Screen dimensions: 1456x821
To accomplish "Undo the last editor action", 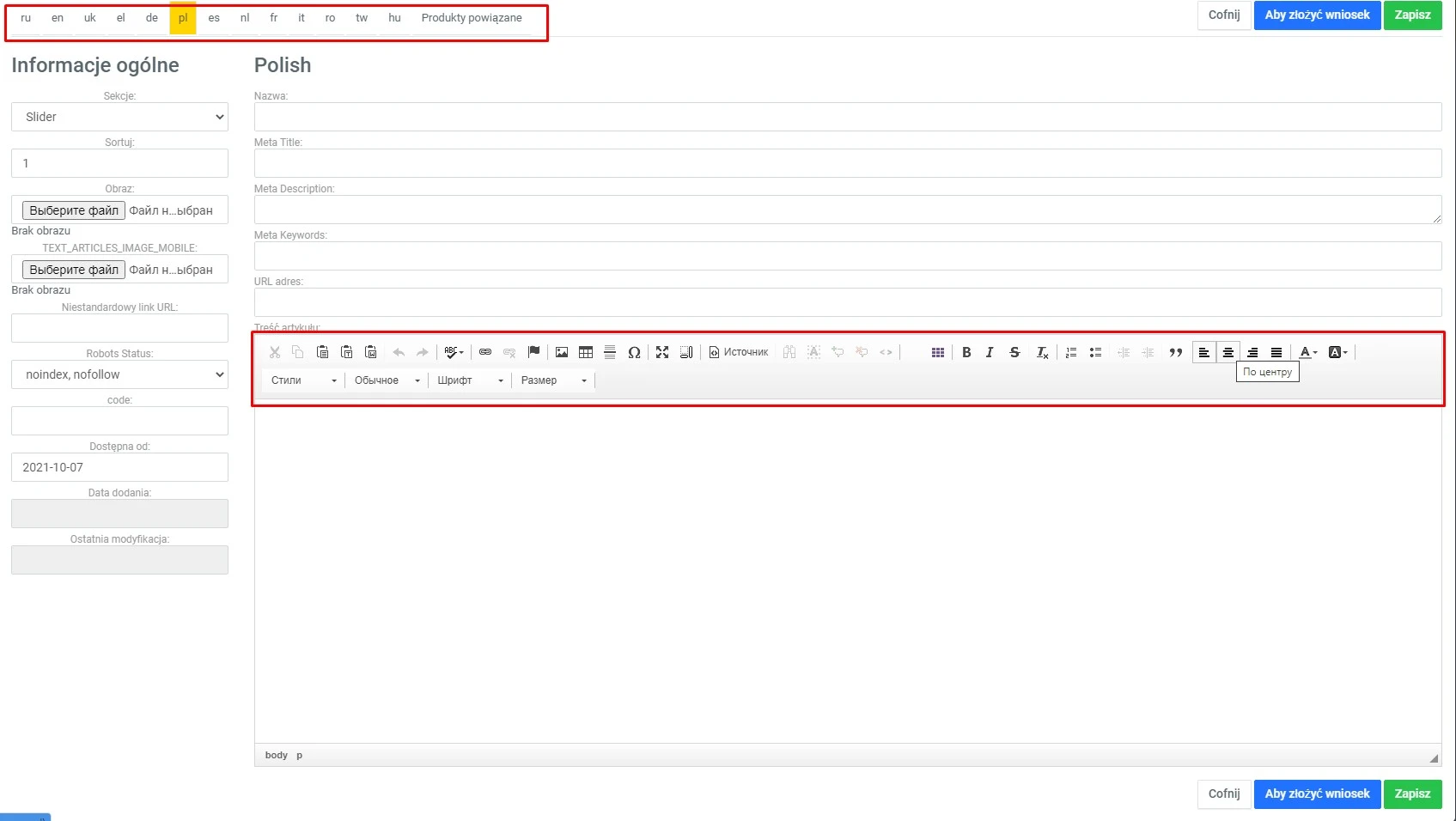I will 398,352.
